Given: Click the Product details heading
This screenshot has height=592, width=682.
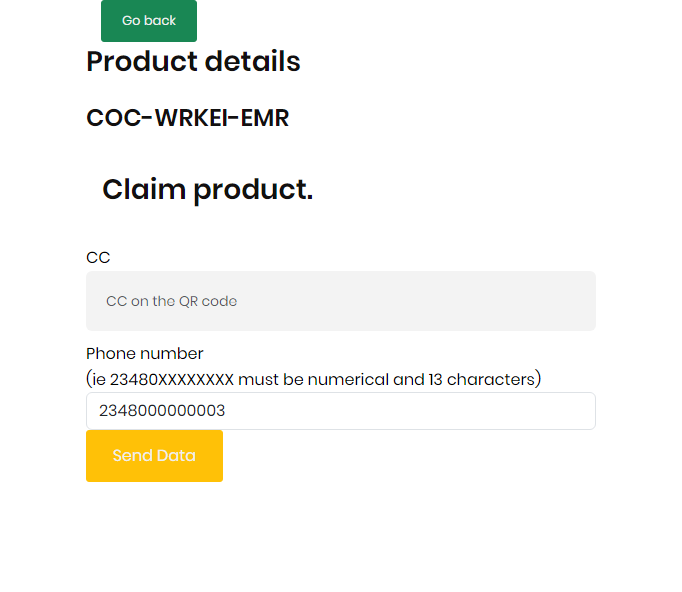Looking at the screenshot, I should point(193,61).
